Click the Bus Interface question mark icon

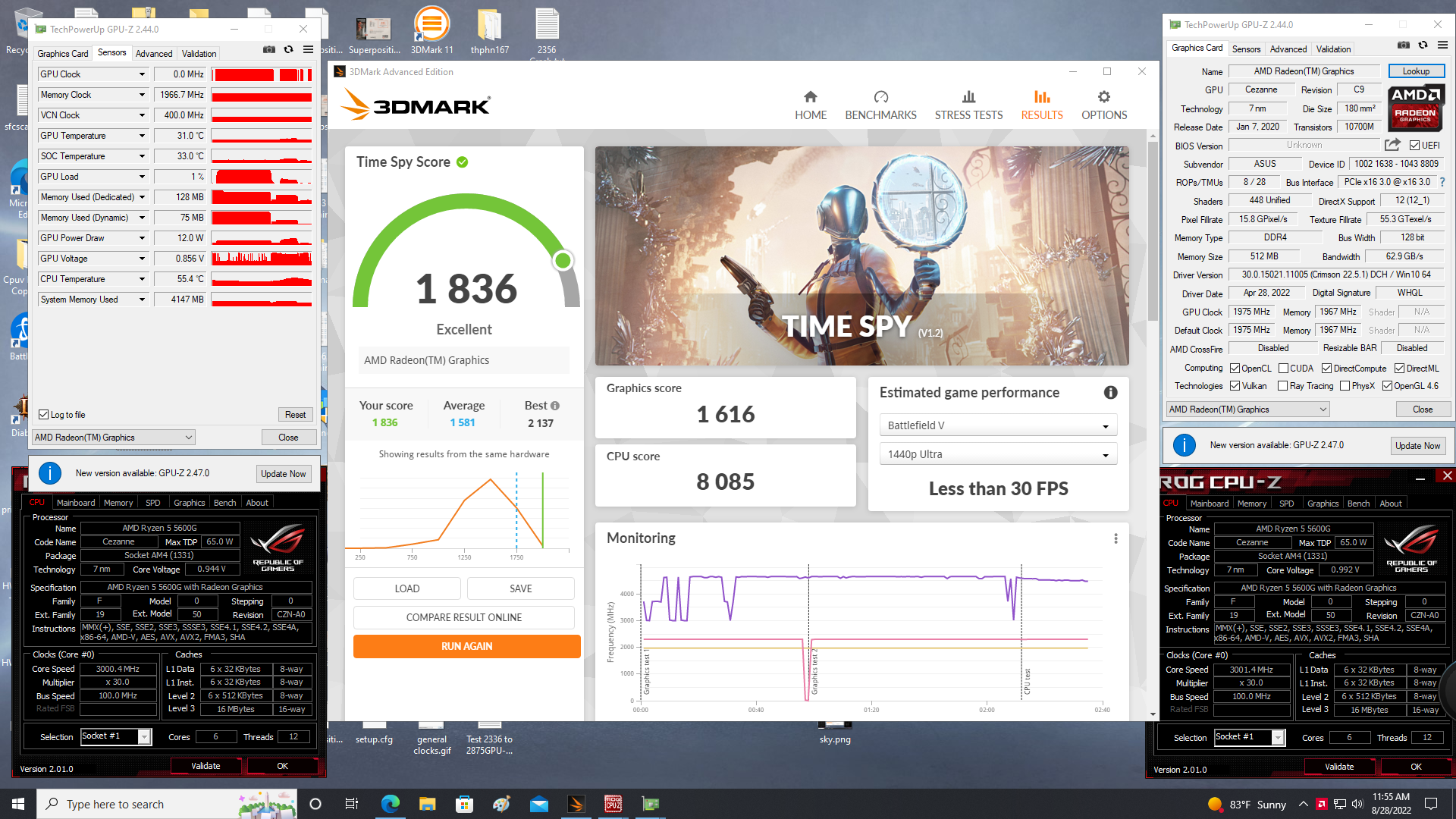pyautogui.click(x=1442, y=182)
